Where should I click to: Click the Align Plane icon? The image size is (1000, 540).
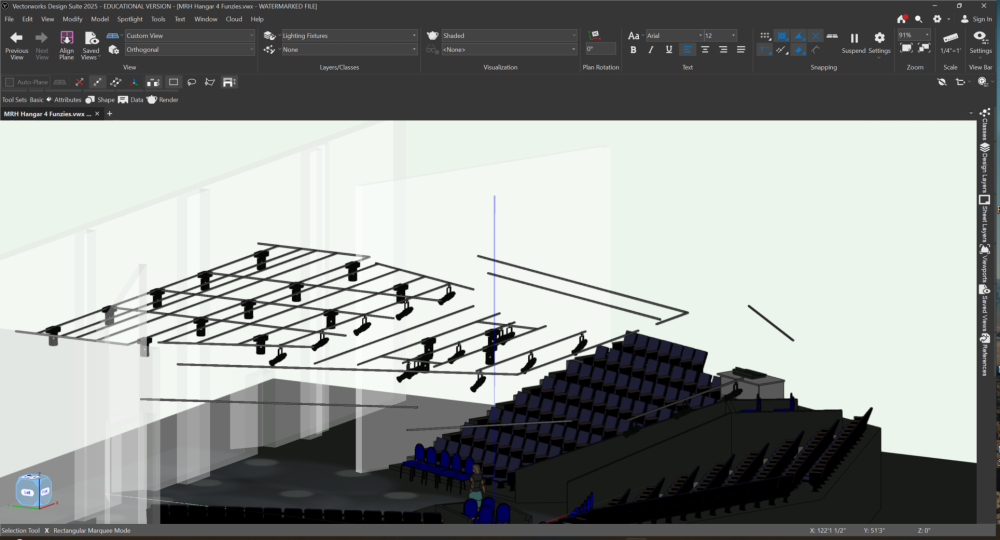[x=67, y=38]
